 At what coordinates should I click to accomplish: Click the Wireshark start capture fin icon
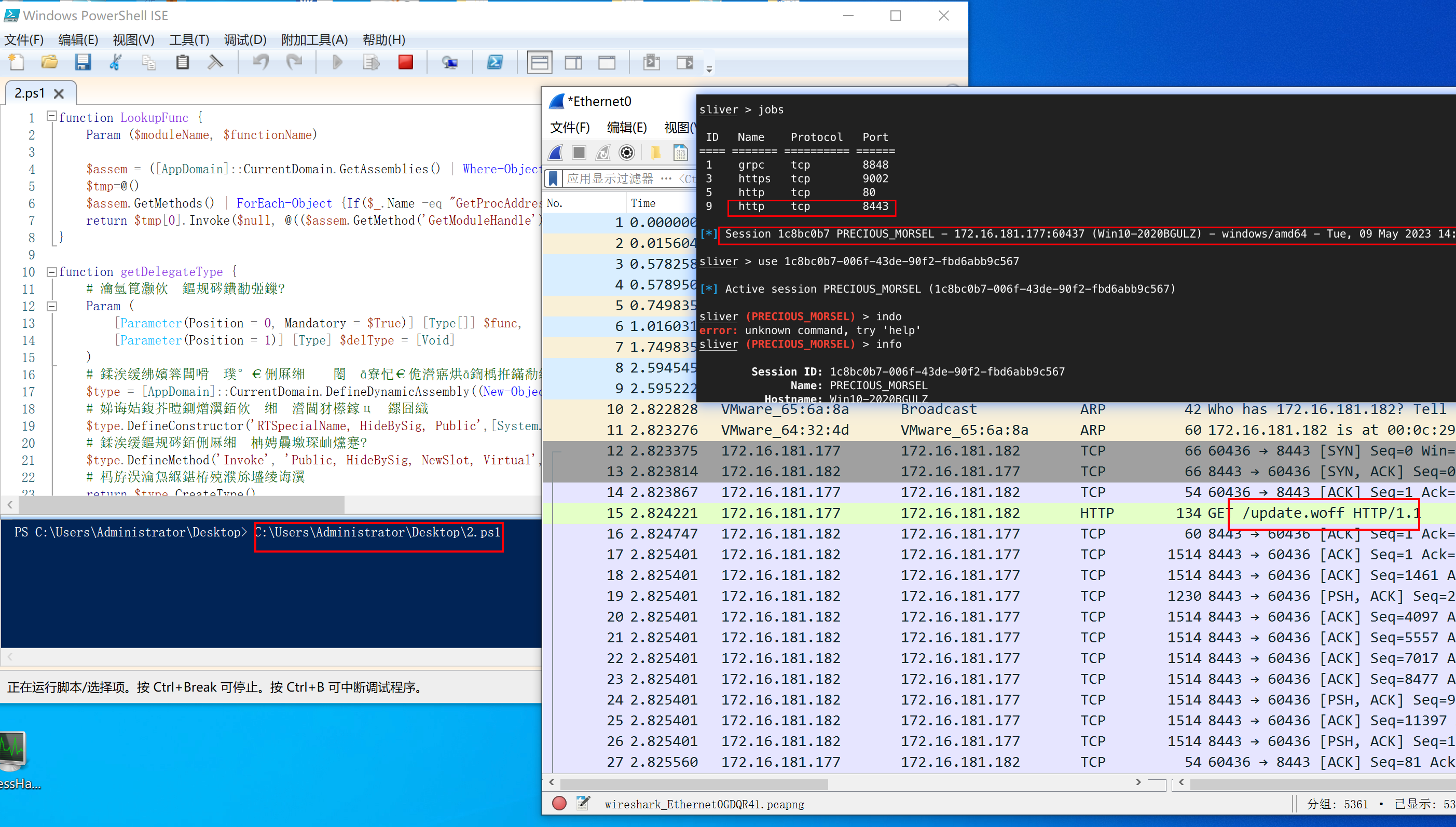pos(556,152)
